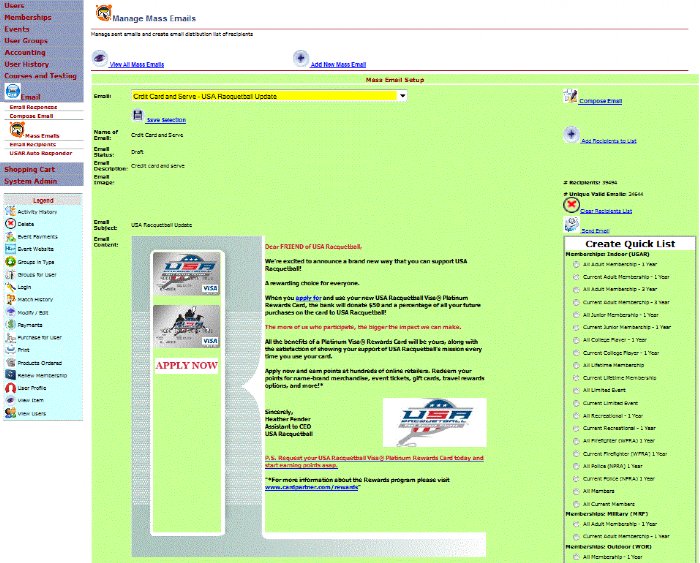Select All Police (NPRA) 1 Year radio
Viewport: 700px width, 563px height.
pos(576,466)
